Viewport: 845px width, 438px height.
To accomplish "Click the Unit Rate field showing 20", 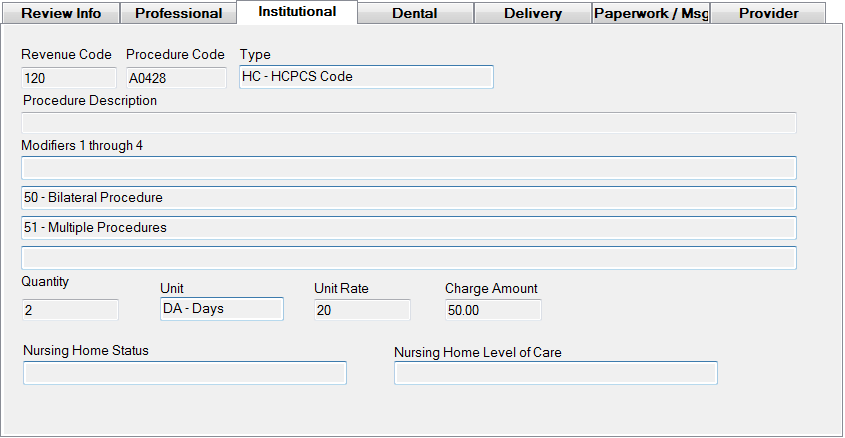I will (x=361, y=310).
